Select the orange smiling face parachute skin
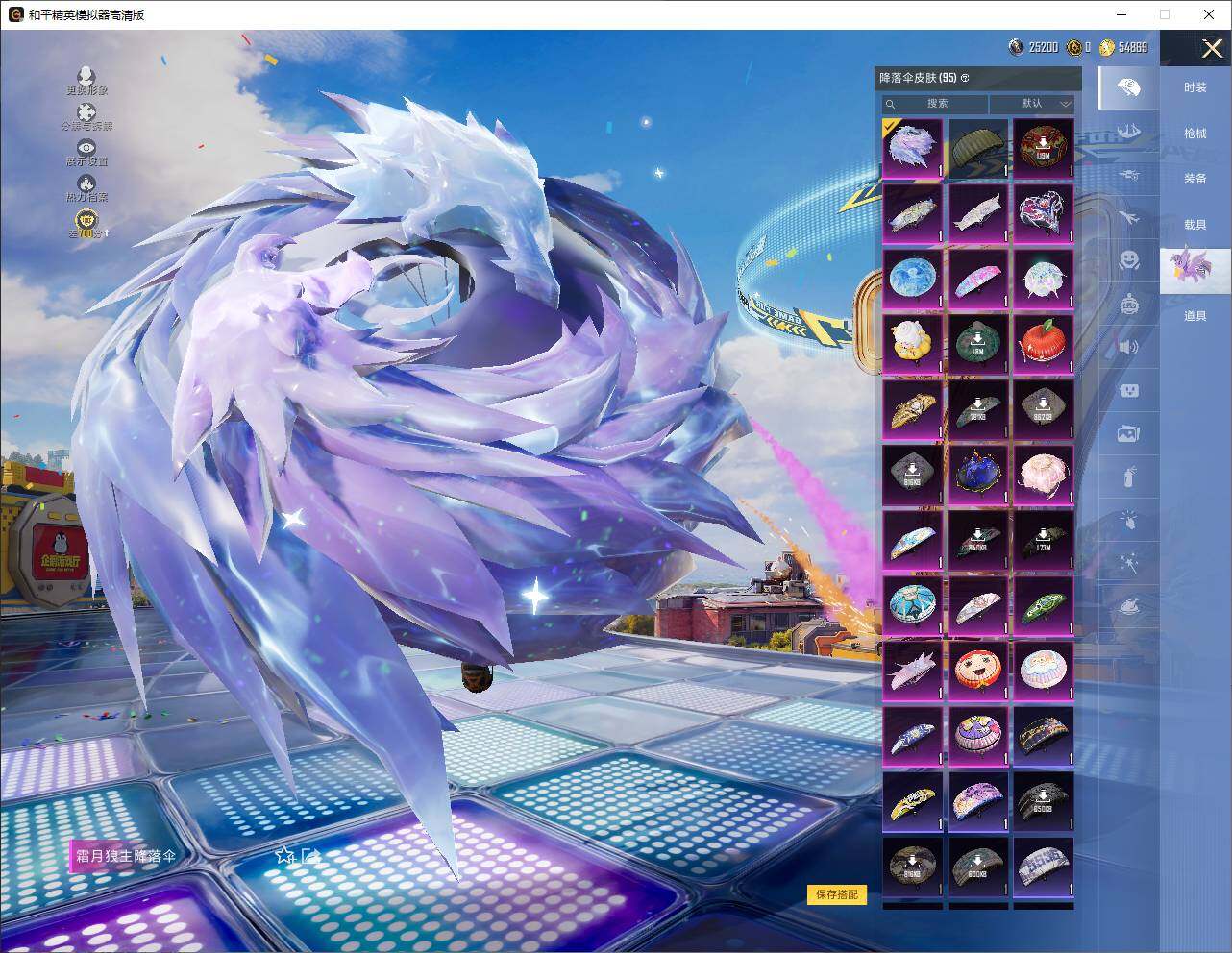The image size is (1232, 953). tap(978, 672)
